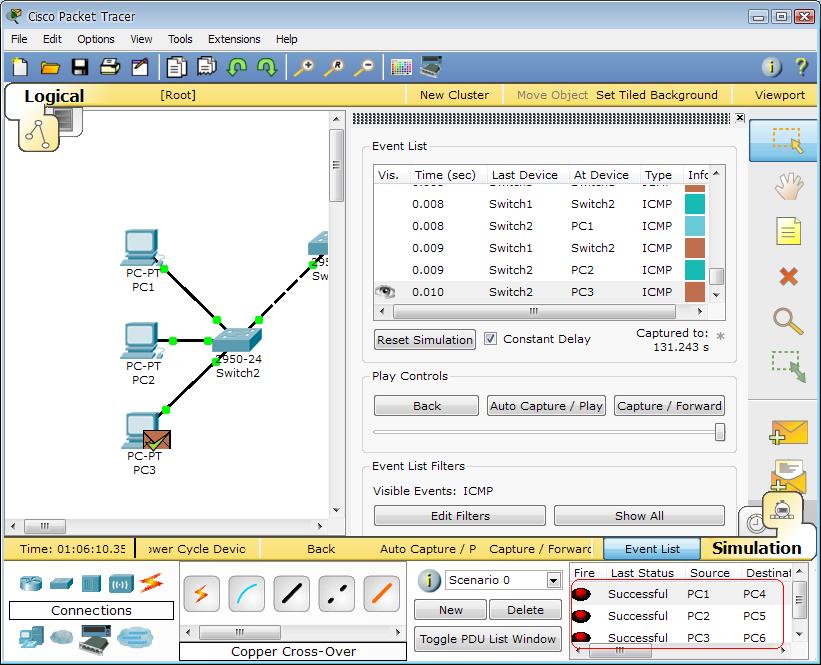Click the Edit Filters button
821x665 pixels.
coord(460,516)
